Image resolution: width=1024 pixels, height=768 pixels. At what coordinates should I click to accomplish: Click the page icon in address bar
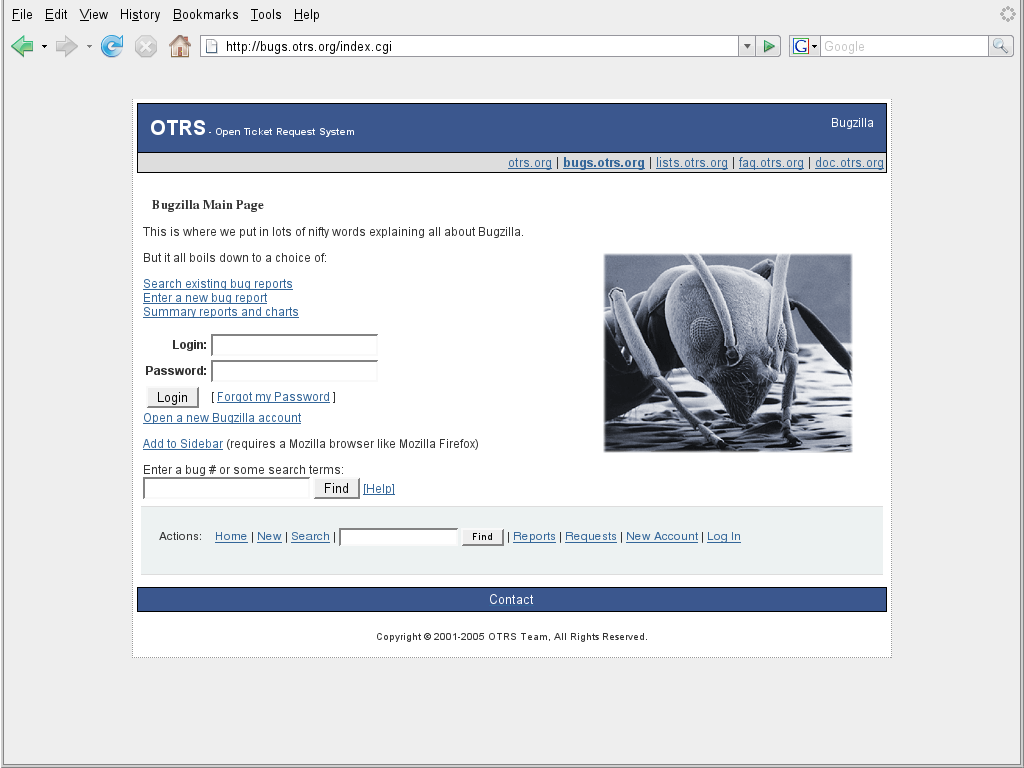click(211, 46)
